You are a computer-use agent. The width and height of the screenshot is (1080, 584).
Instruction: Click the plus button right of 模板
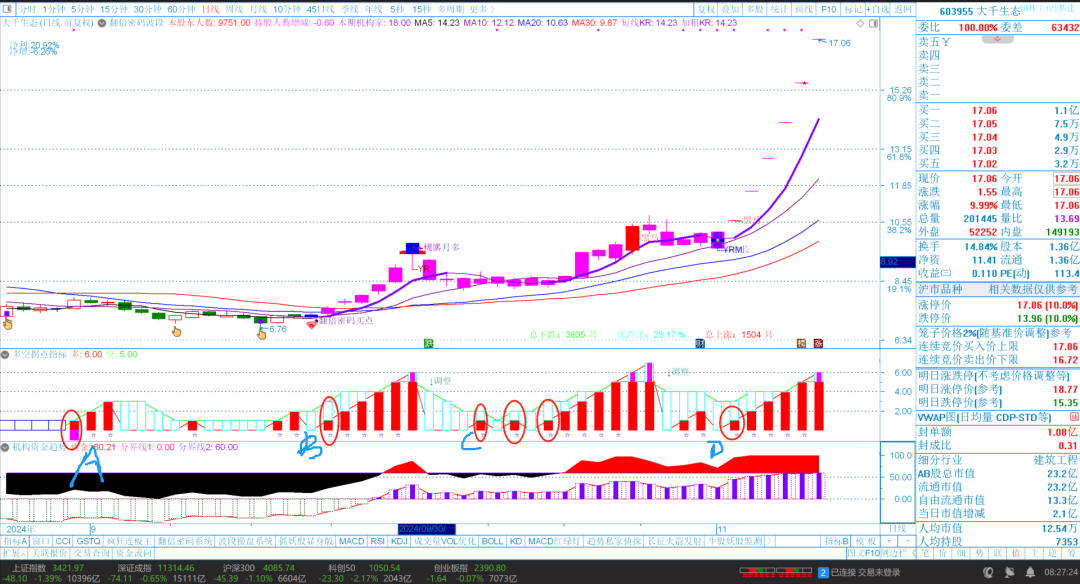[889, 541]
